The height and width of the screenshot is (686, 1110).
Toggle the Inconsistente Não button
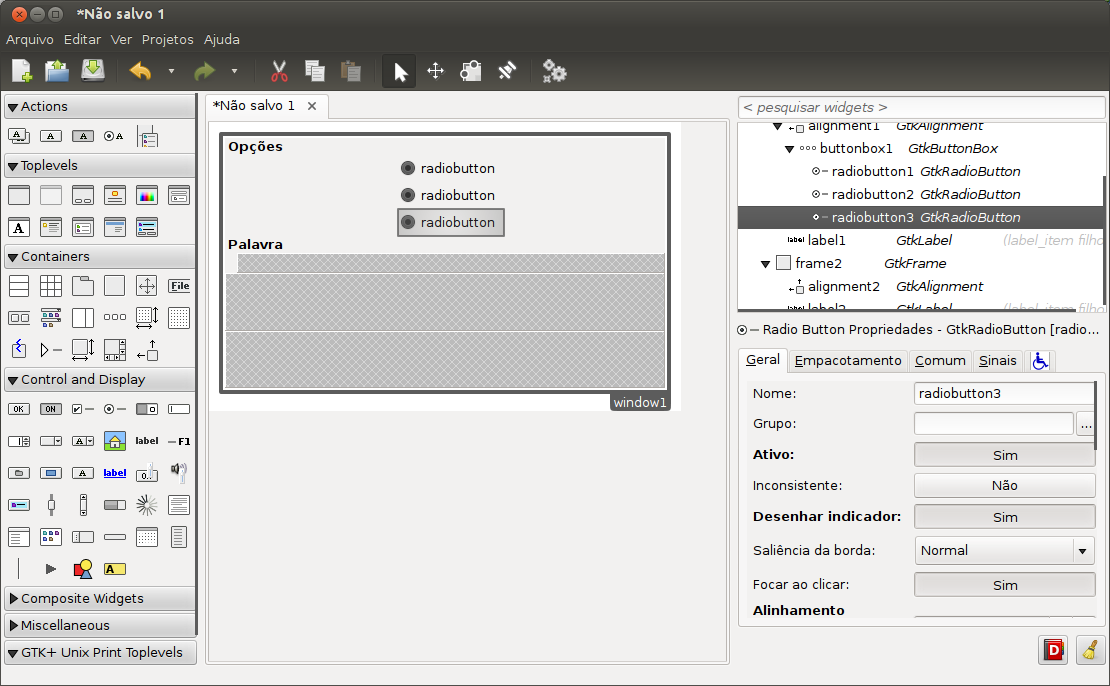pos(1005,486)
